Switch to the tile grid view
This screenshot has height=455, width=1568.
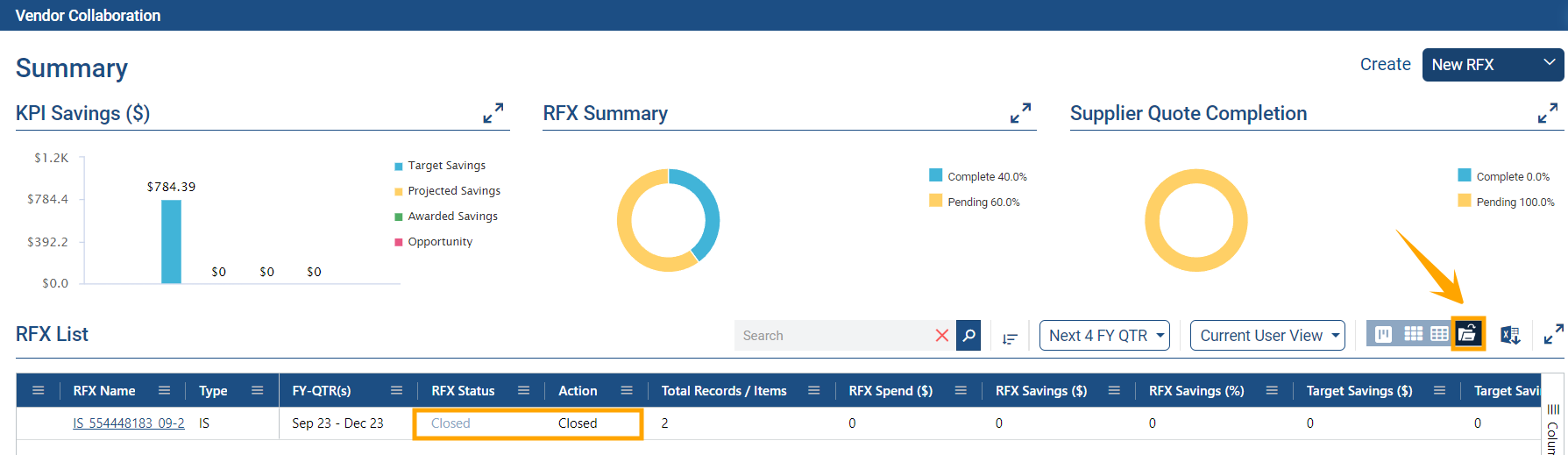(1413, 334)
